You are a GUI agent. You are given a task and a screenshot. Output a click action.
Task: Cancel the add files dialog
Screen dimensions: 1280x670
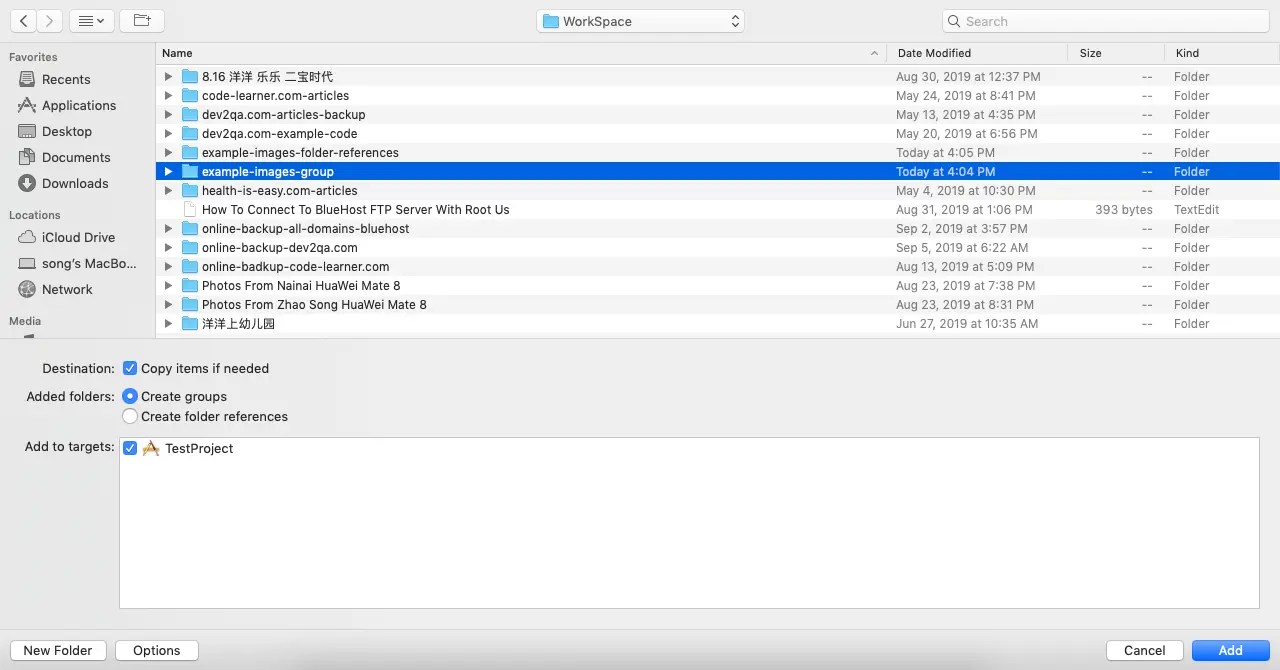tap(1143, 650)
